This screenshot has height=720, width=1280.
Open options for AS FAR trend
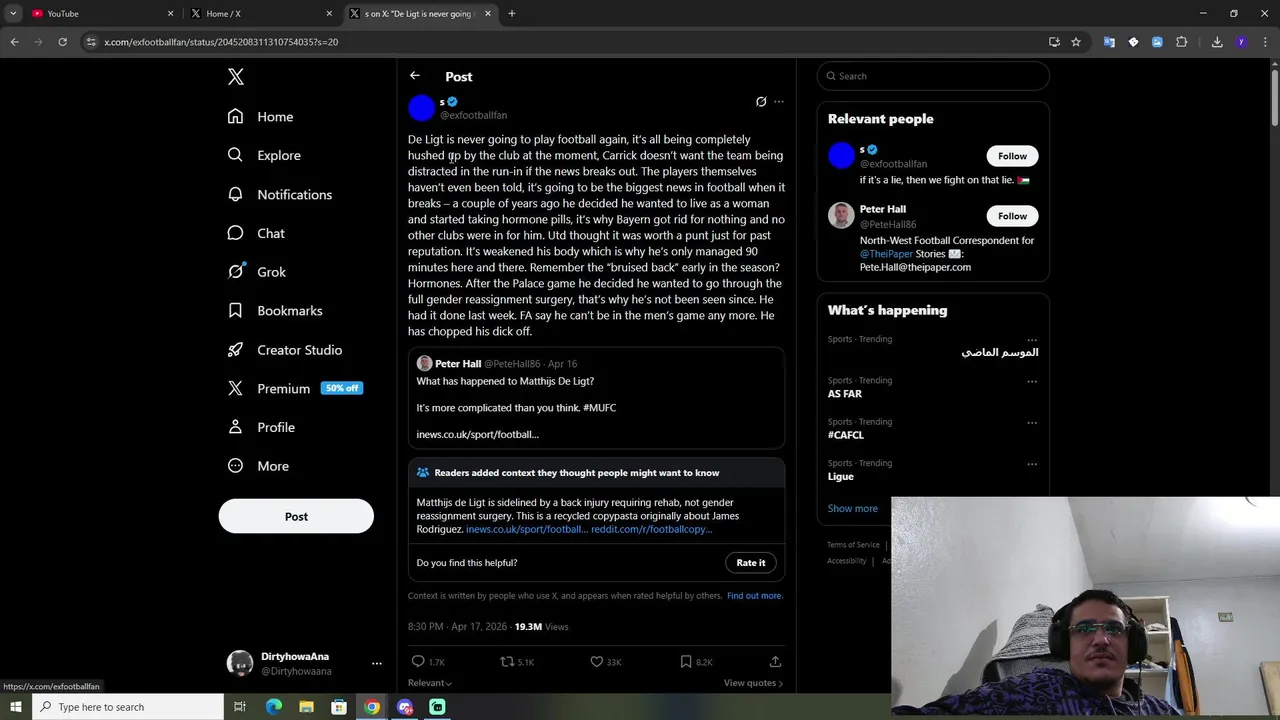point(1032,381)
